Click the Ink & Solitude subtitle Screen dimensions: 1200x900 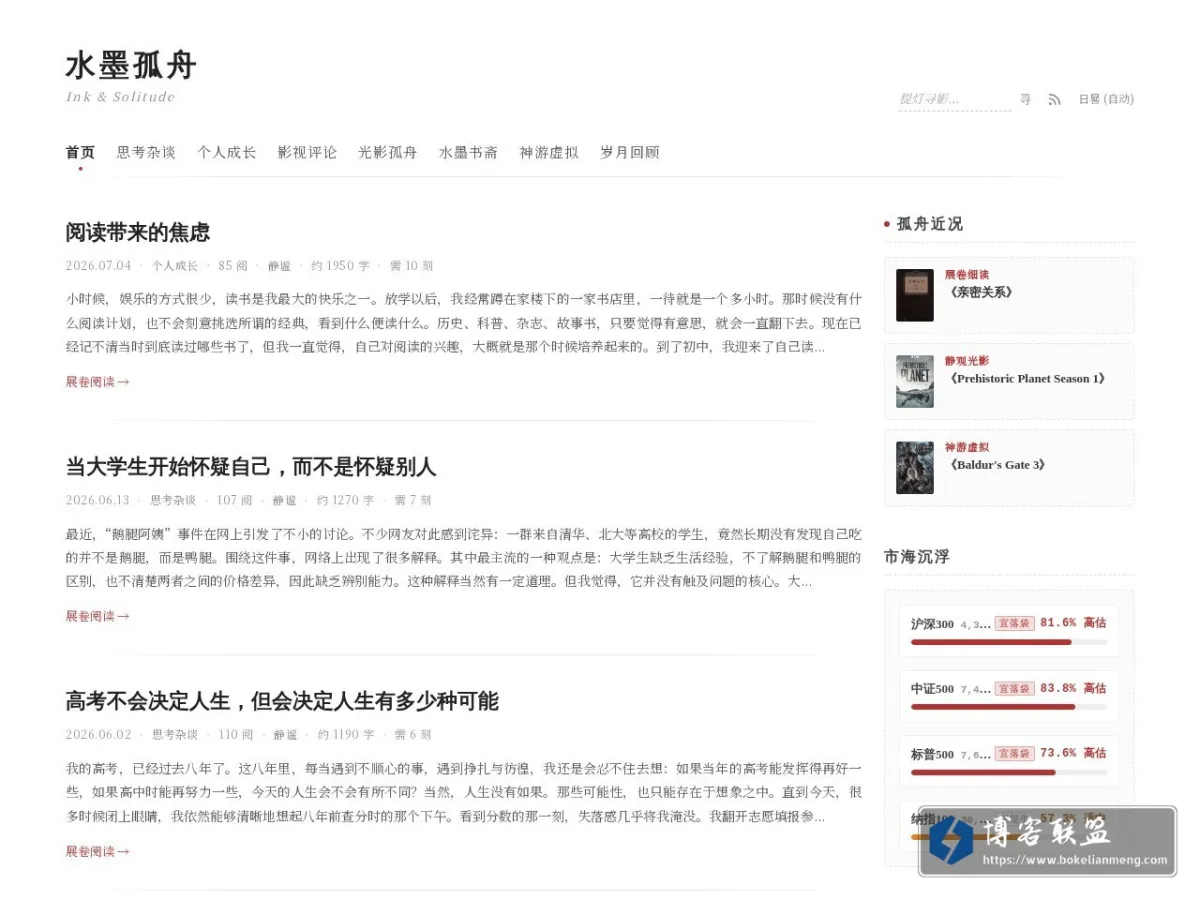pos(120,97)
